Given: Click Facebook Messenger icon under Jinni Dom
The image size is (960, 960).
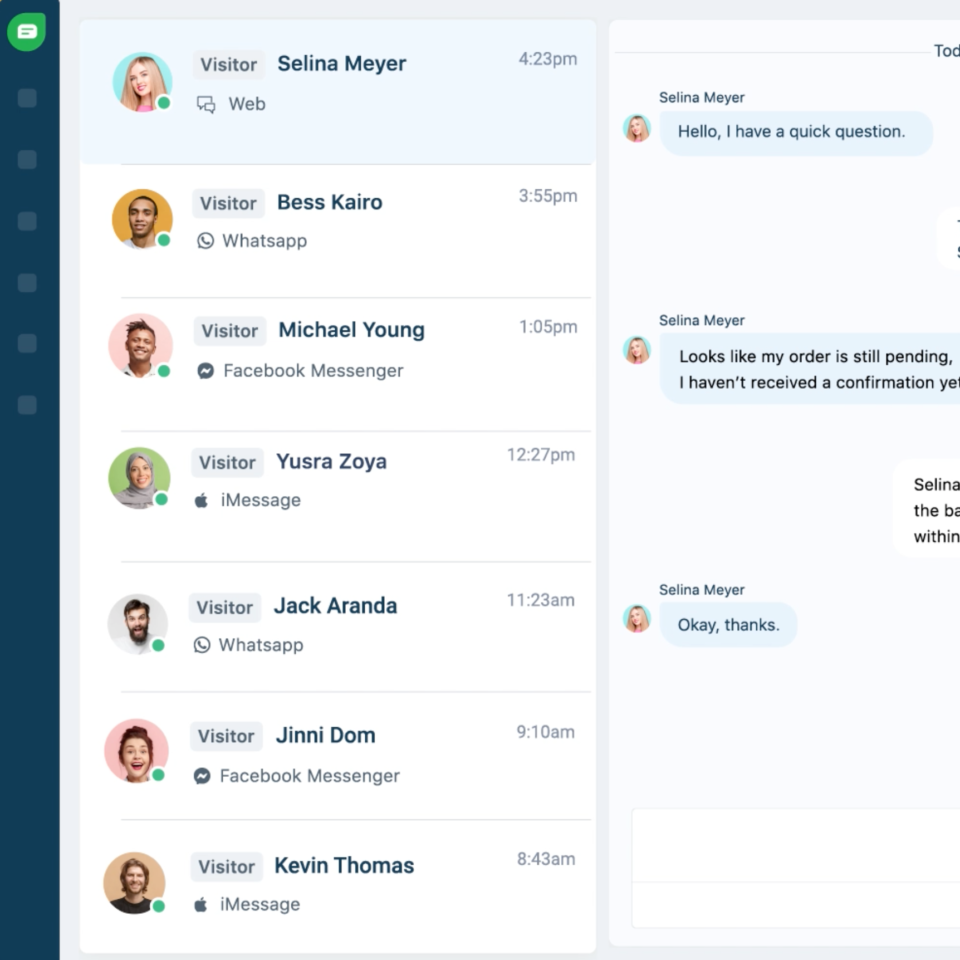Looking at the screenshot, I should click(202, 776).
